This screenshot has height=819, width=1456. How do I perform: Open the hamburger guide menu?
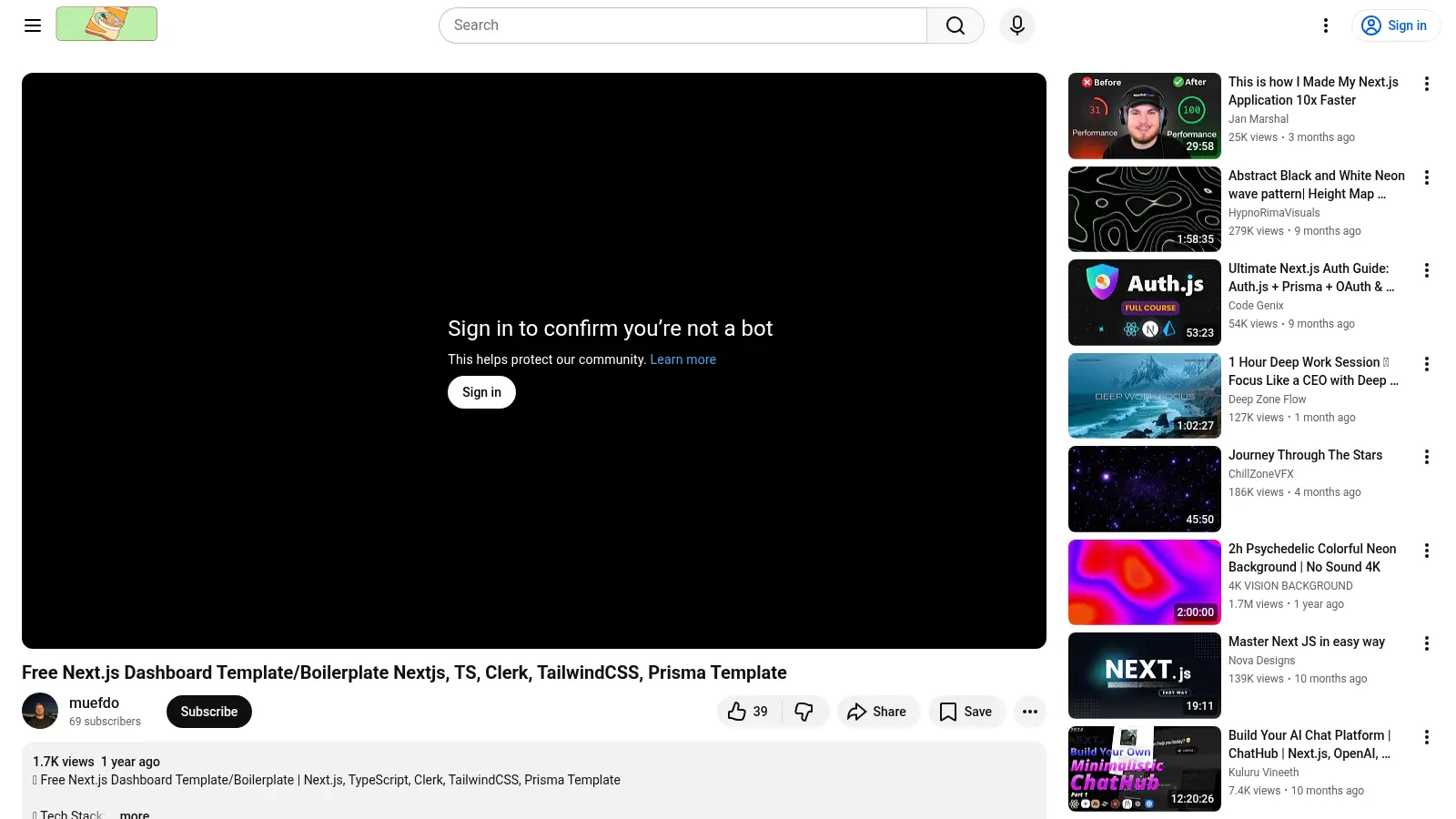[33, 25]
